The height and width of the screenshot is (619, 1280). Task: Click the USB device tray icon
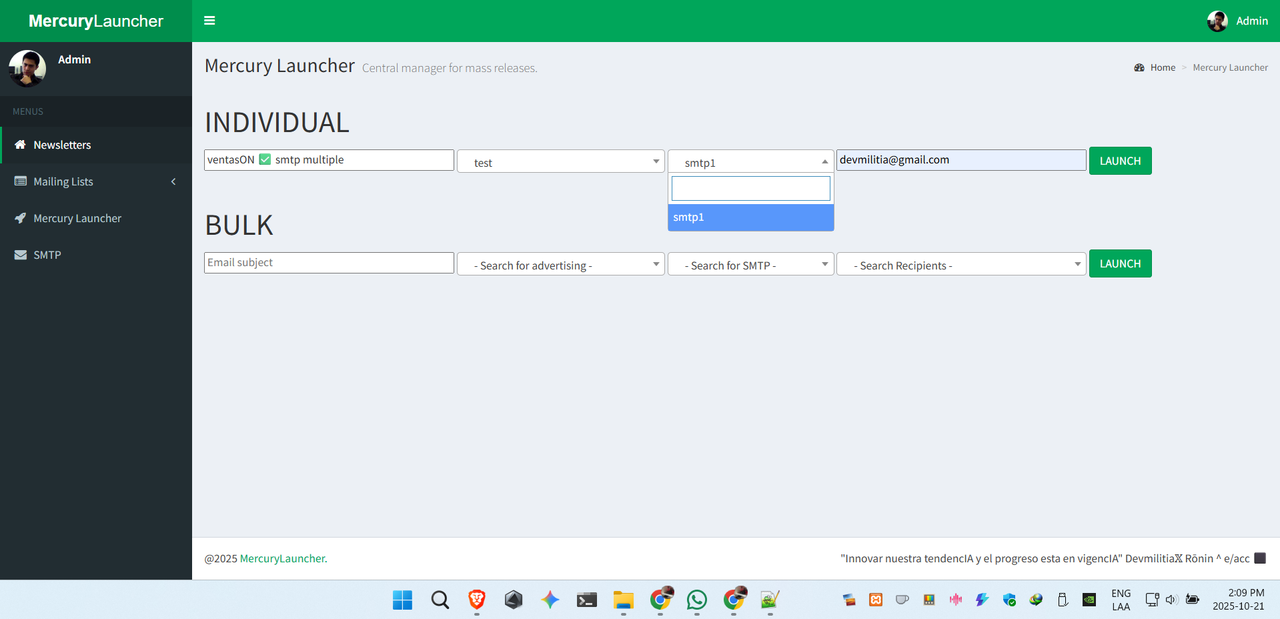(1062, 600)
